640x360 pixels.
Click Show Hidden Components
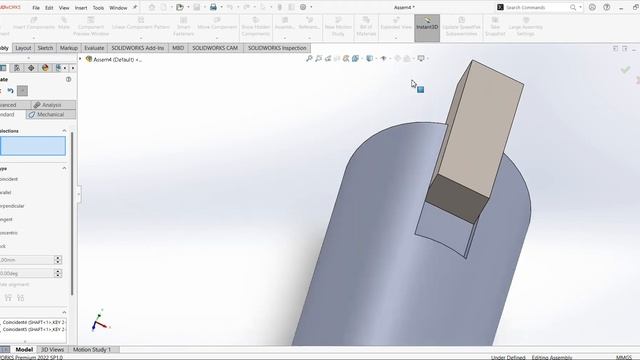(x=256, y=27)
